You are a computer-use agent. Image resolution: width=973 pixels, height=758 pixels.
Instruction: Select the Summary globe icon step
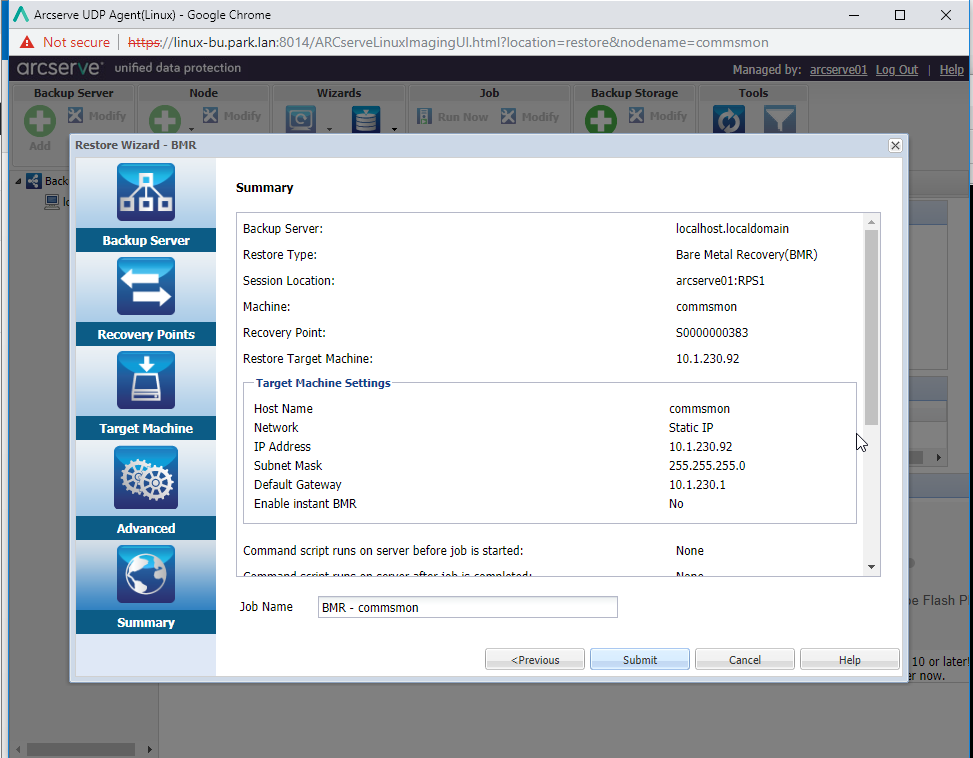tap(146, 574)
